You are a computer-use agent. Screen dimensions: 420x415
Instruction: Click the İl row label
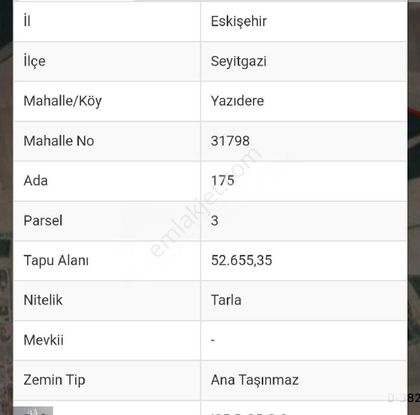pyautogui.click(x=27, y=21)
